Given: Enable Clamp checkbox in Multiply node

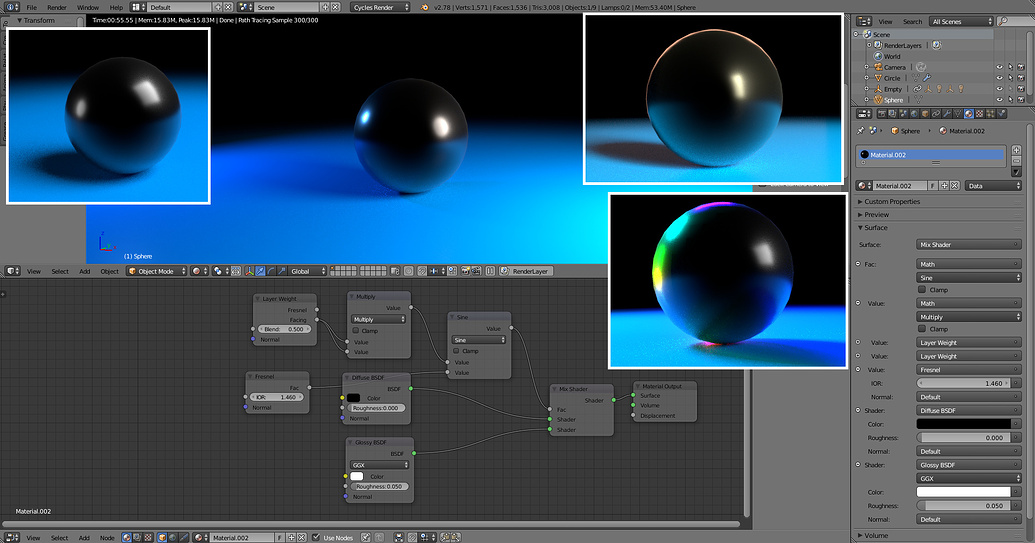Looking at the screenshot, I should 356,331.
